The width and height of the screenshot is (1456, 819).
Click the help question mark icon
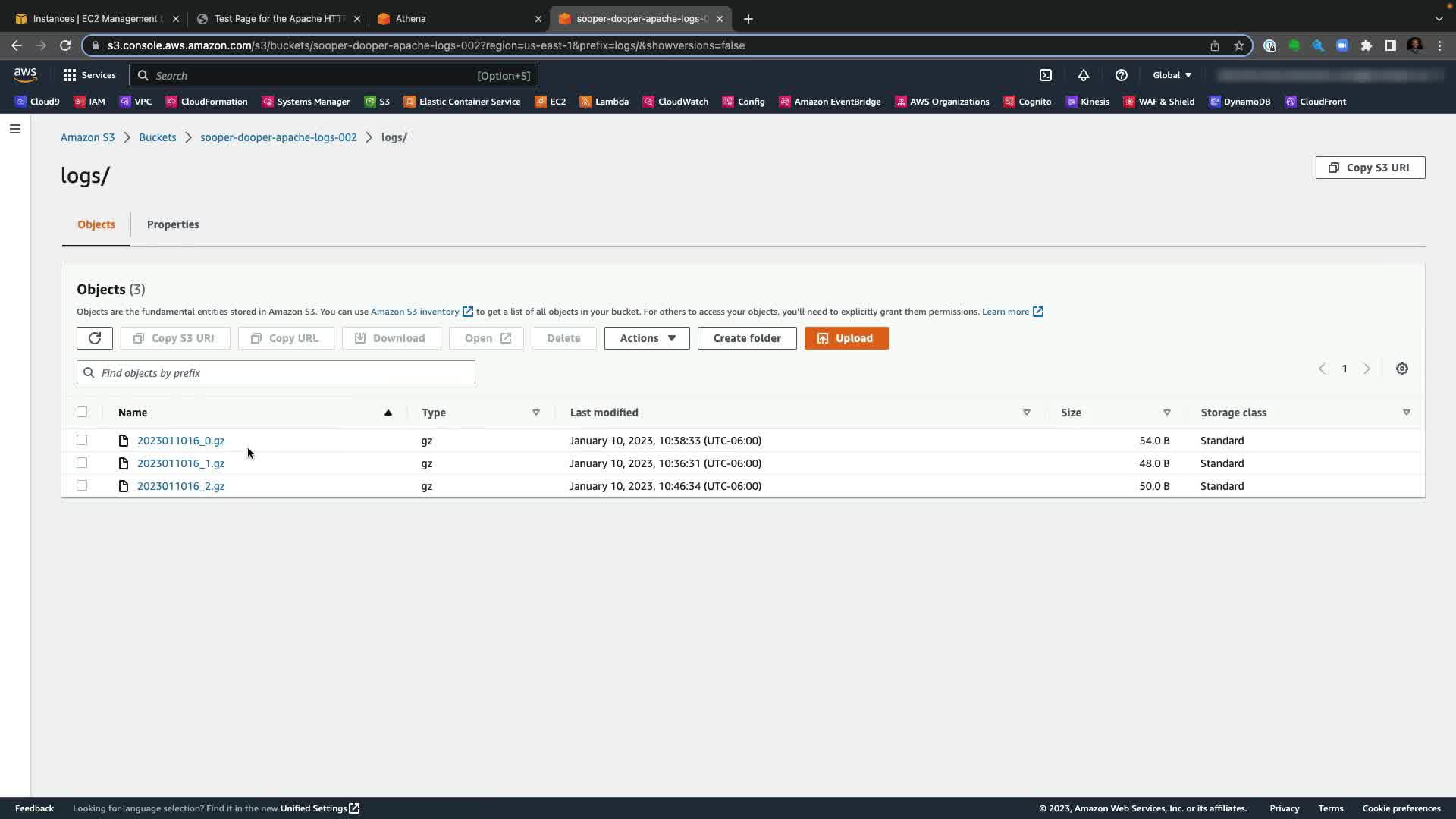coord(1121,75)
